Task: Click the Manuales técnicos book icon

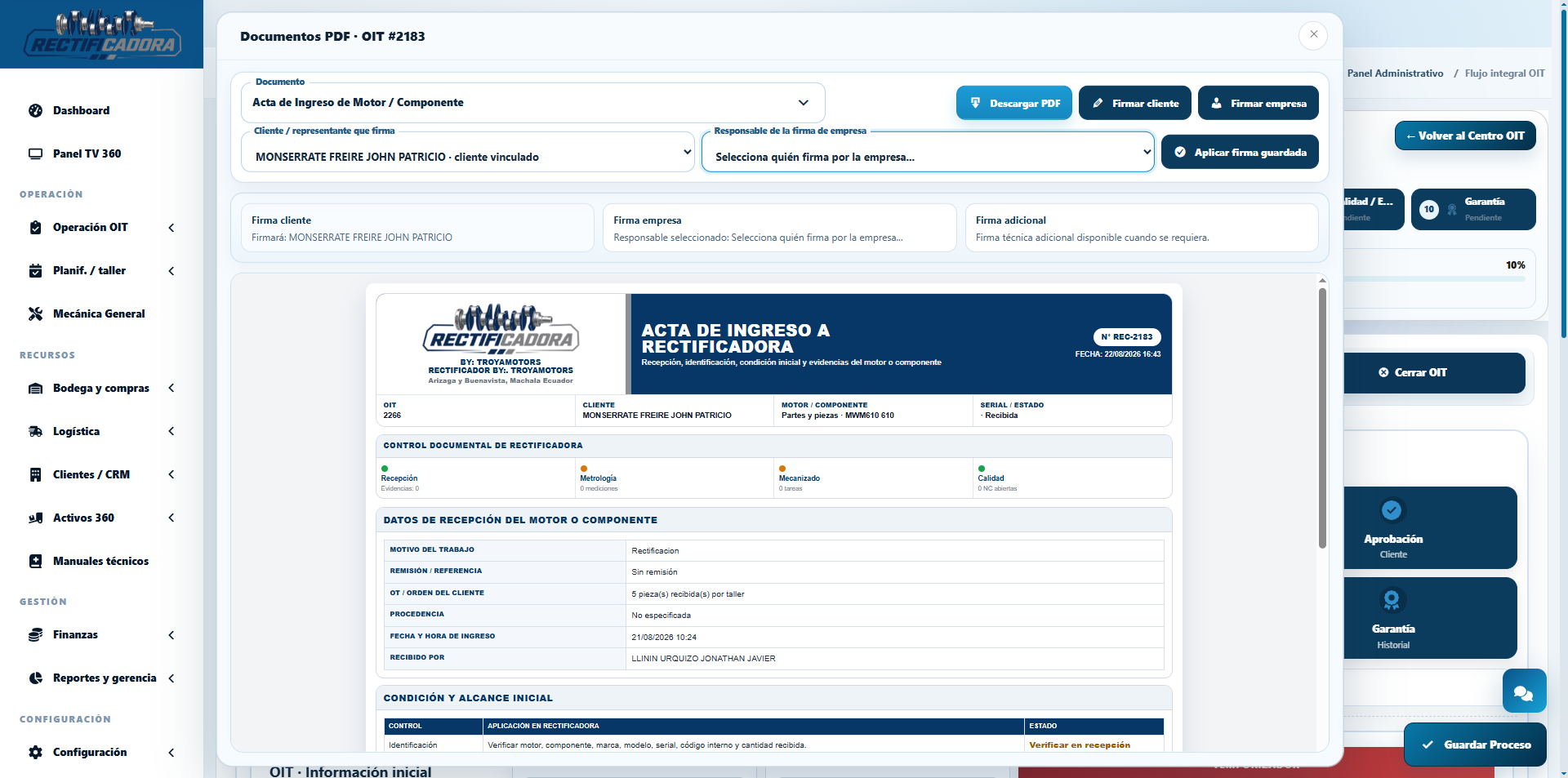Action: click(x=35, y=562)
